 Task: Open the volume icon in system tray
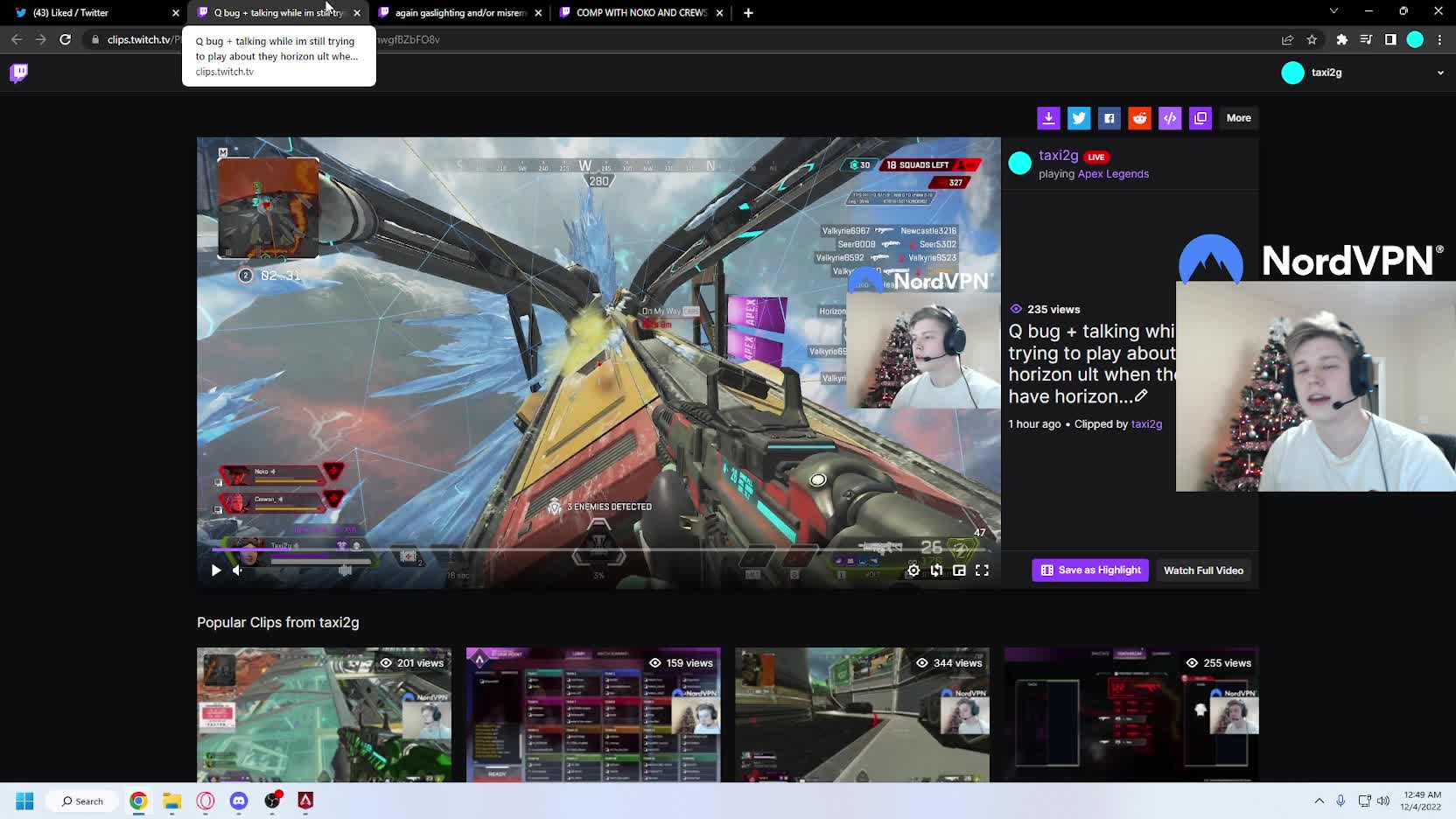[x=1383, y=801]
